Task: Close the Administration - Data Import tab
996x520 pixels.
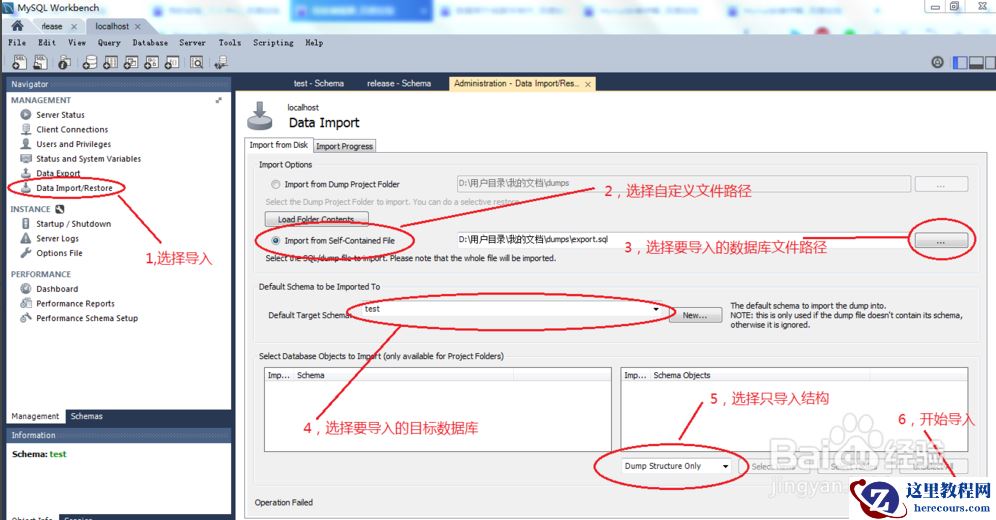Action: [588, 84]
